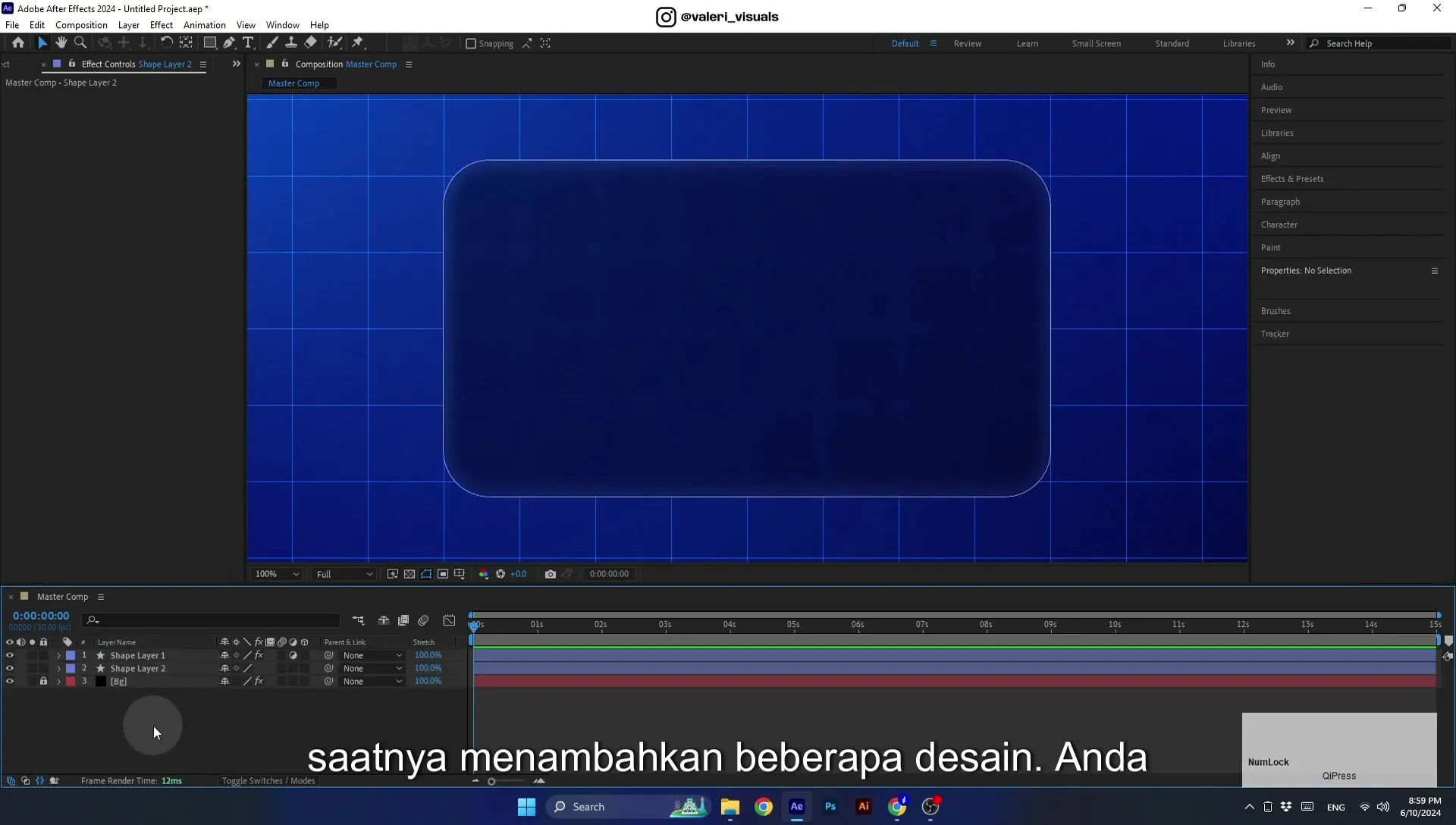The image size is (1456, 825).
Task: Open the Animation menu
Action: [205, 25]
